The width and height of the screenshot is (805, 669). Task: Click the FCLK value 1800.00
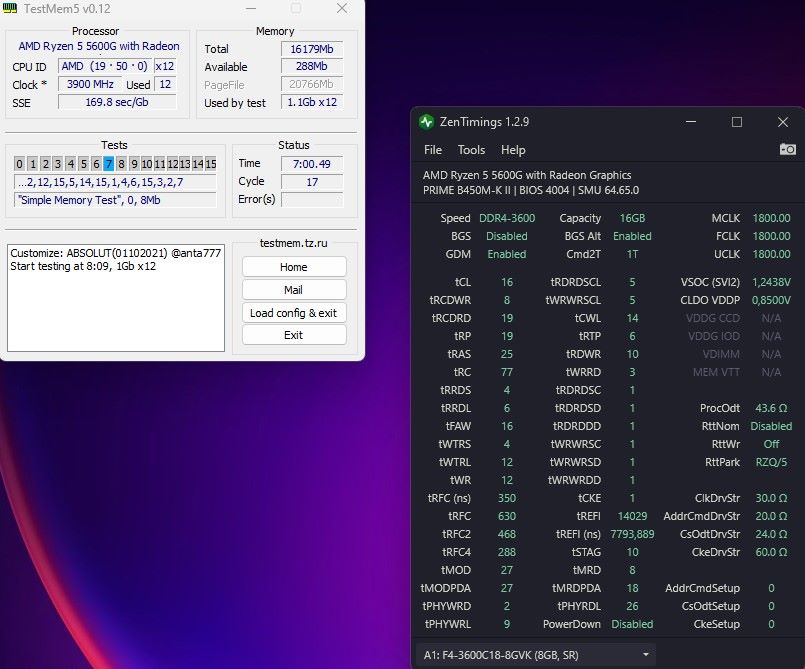click(x=771, y=236)
